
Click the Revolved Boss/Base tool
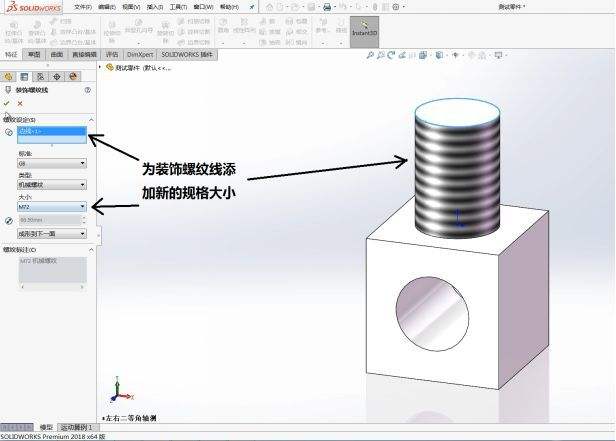click(37, 31)
